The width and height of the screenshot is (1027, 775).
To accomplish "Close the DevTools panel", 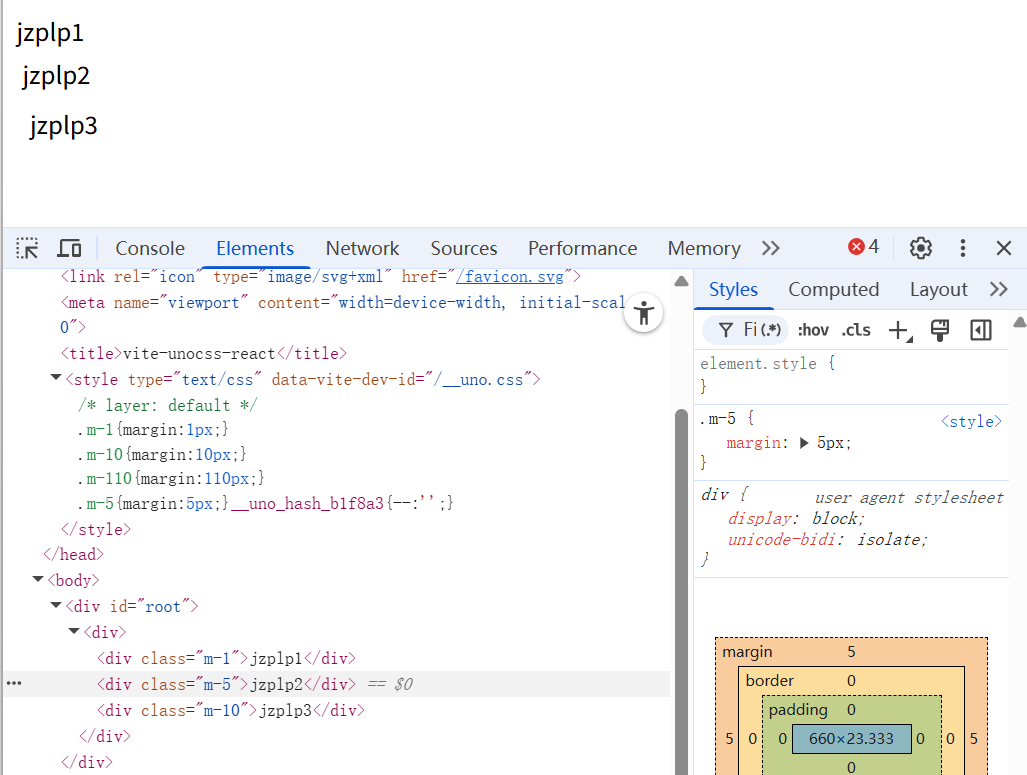I will tap(1003, 248).
